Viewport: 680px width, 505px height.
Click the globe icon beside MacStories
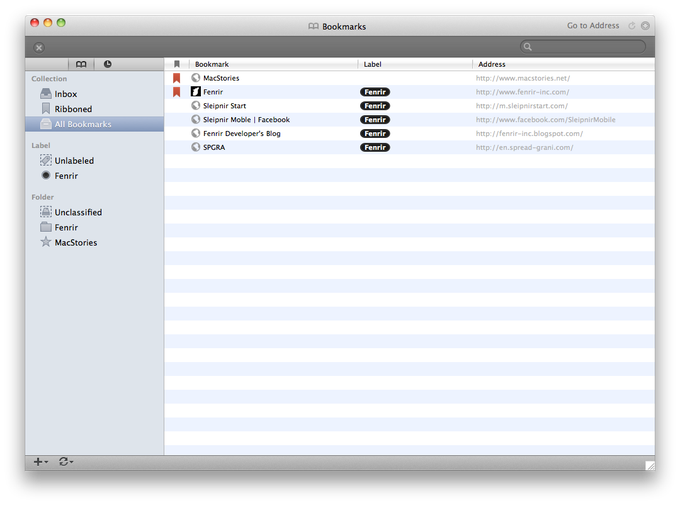[x=196, y=78]
